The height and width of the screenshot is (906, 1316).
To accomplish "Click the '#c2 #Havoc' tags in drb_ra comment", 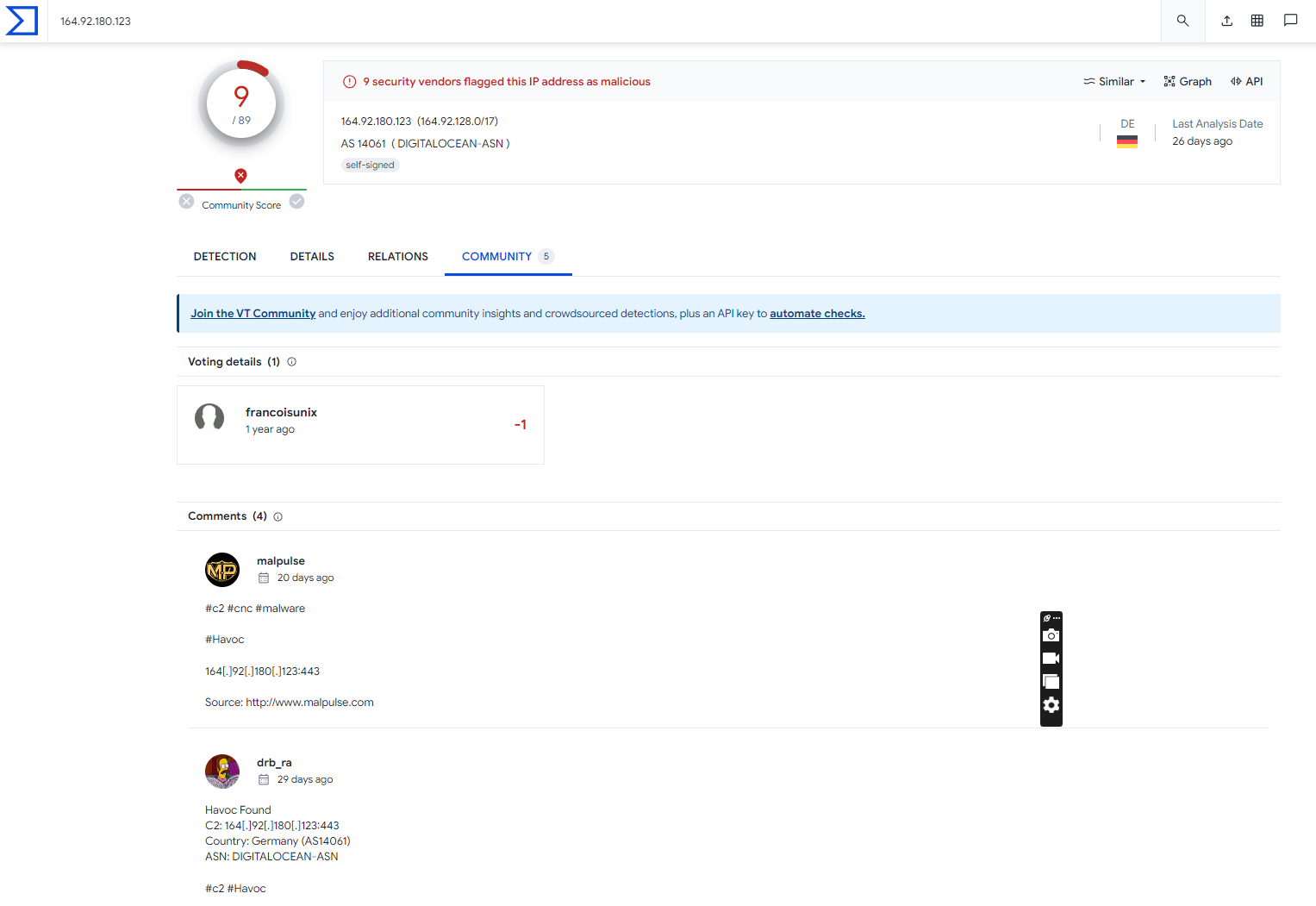I will (235, 889).
